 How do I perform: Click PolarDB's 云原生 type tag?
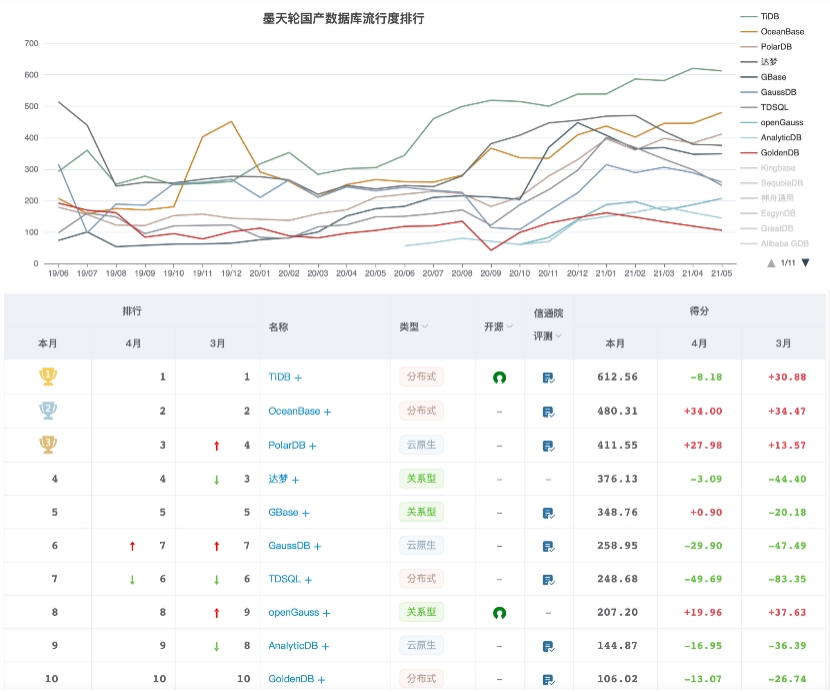[x=421, y=445]
